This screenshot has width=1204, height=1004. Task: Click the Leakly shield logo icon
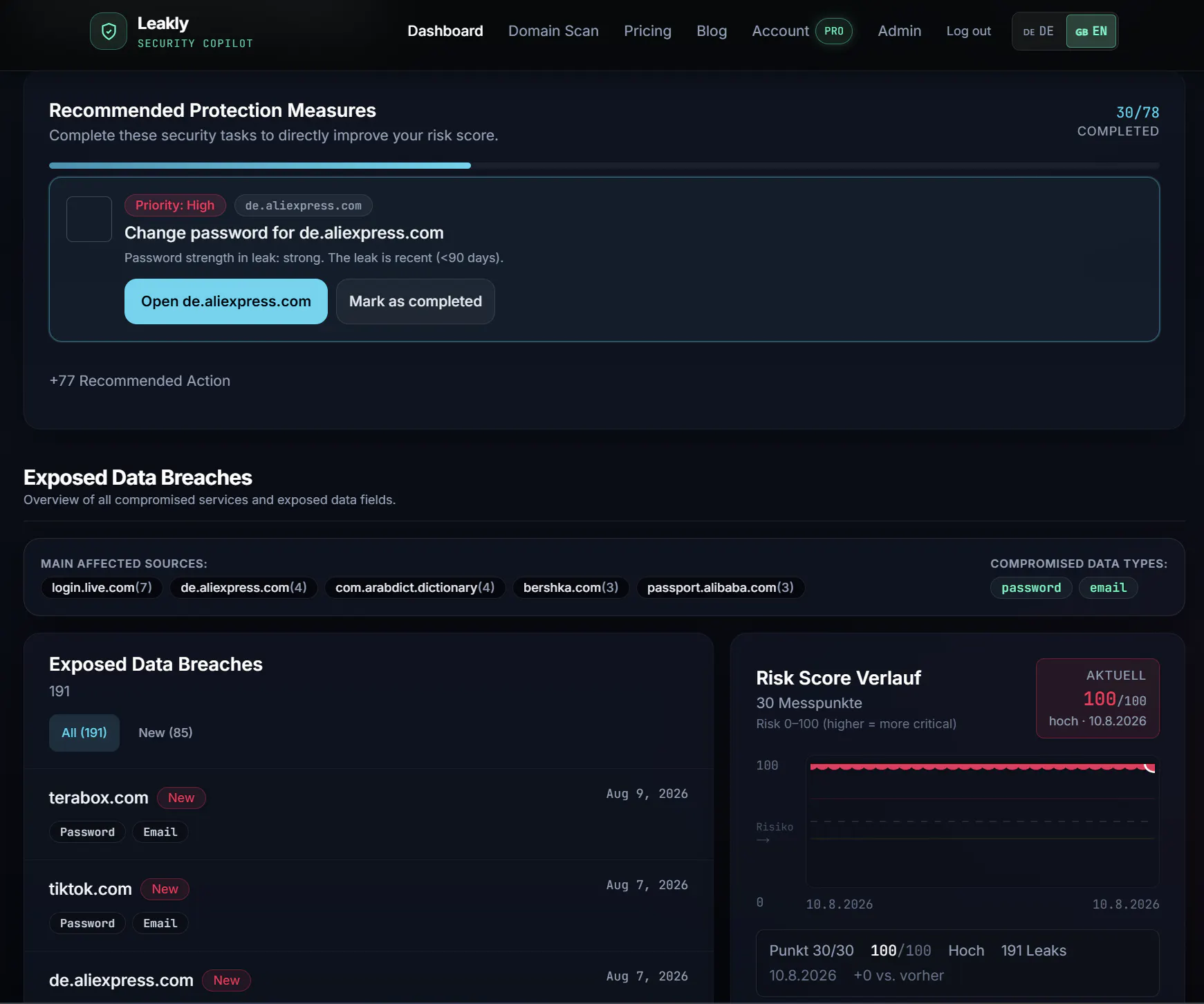click(109, 31)
